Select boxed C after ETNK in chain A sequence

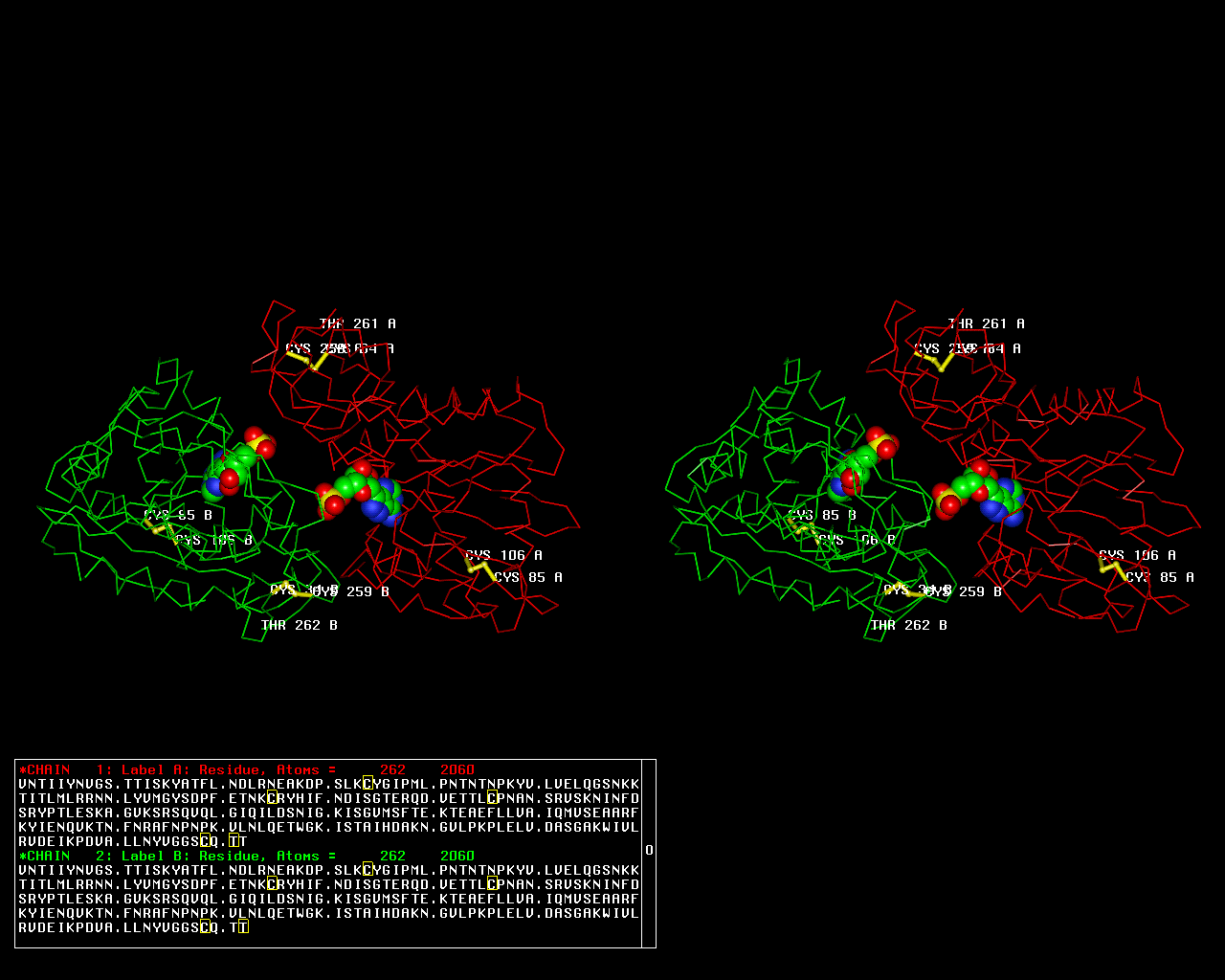pyautogui.click(x=272, y=799)
